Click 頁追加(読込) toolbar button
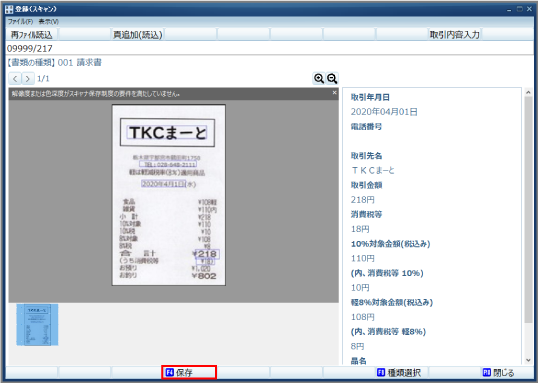The width and height of the screenshot is (538, 383). pos(138,35)
